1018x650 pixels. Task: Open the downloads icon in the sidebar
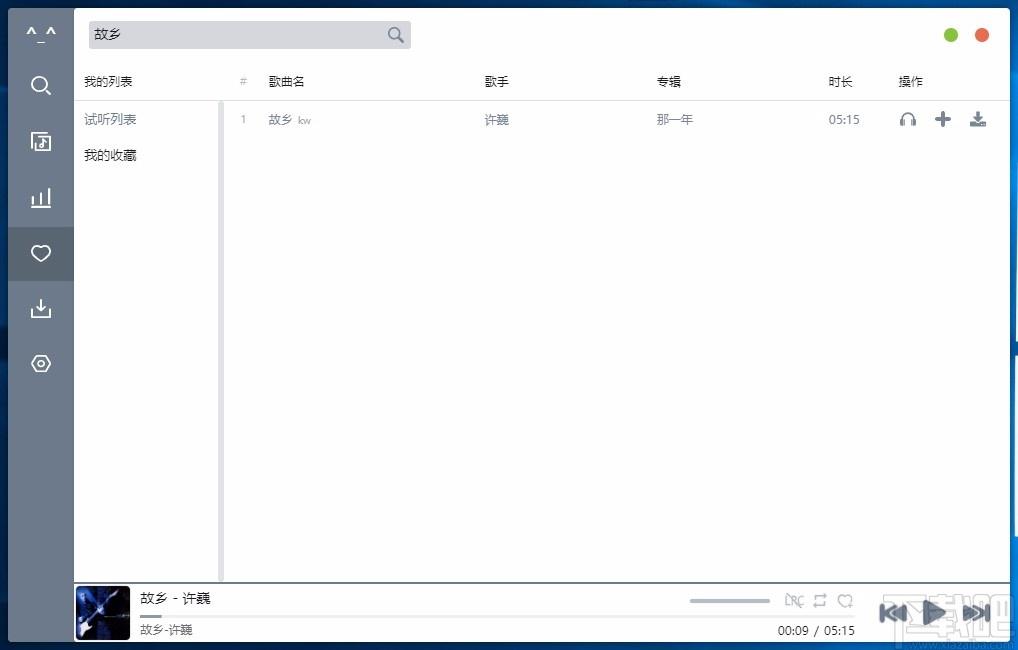tap(41, 308)
